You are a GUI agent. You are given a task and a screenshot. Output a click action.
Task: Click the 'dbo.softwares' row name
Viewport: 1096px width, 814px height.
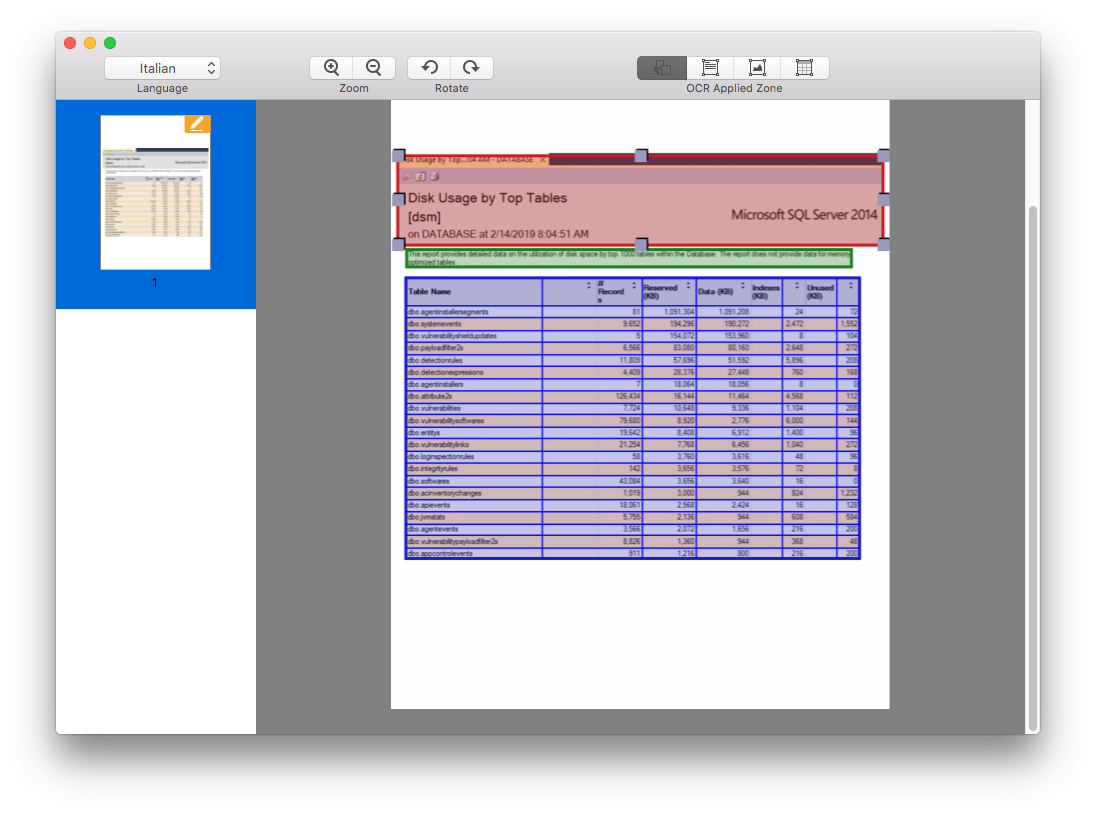click(428, 481)
